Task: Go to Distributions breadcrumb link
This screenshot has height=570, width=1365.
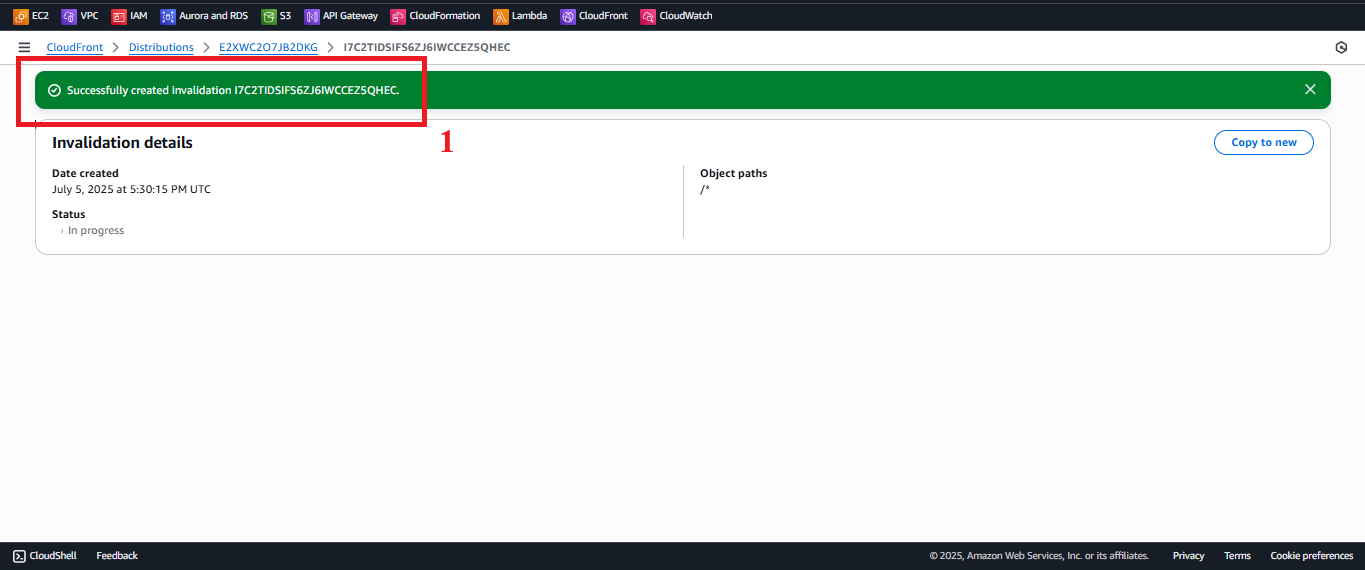Action: pos(161,47)
